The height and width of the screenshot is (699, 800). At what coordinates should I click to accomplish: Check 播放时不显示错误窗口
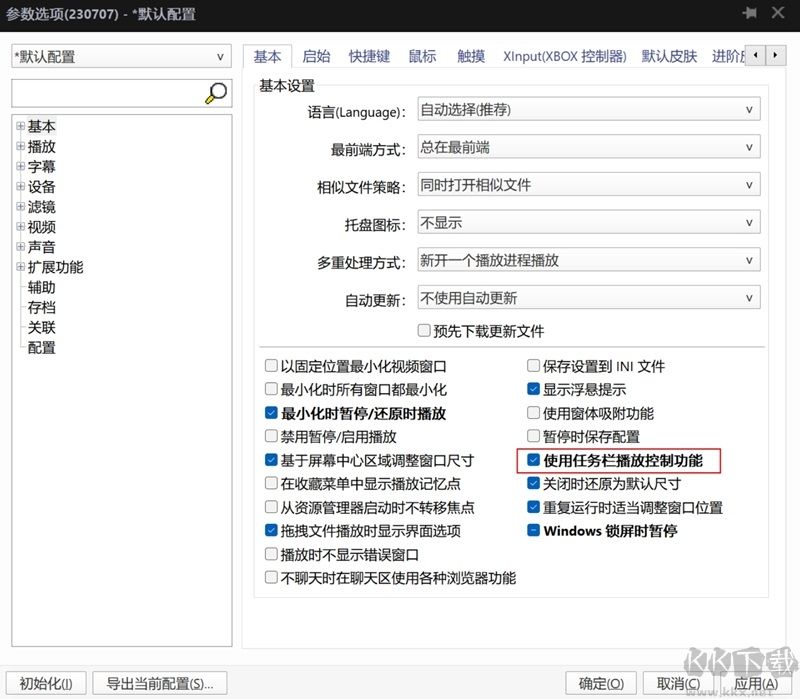tap(271, 554)
